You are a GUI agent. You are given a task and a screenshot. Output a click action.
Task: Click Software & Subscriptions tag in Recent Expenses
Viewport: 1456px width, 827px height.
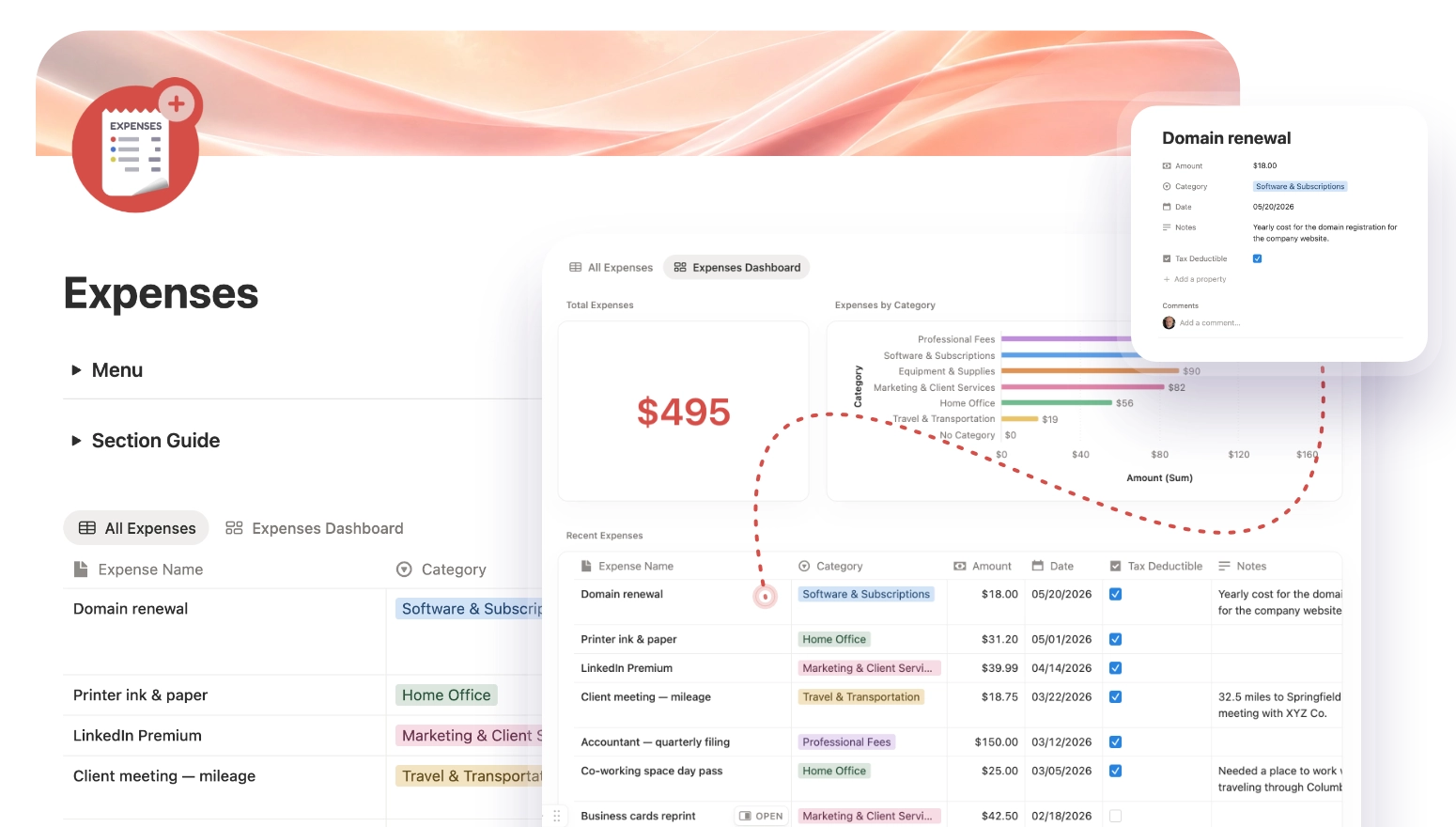click(x=866, y=594)
